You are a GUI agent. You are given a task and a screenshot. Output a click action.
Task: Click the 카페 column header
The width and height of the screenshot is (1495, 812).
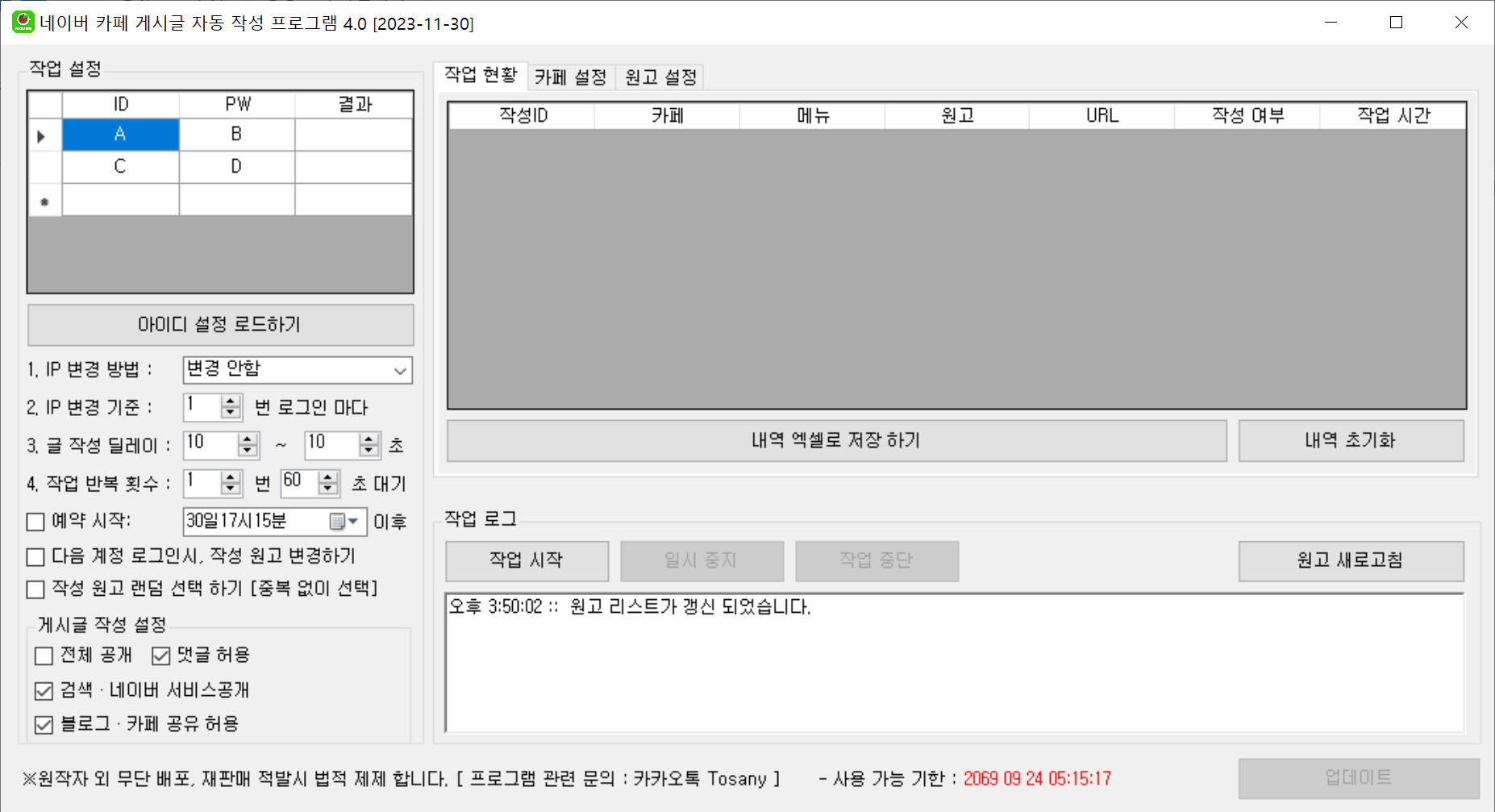(668, 116)
